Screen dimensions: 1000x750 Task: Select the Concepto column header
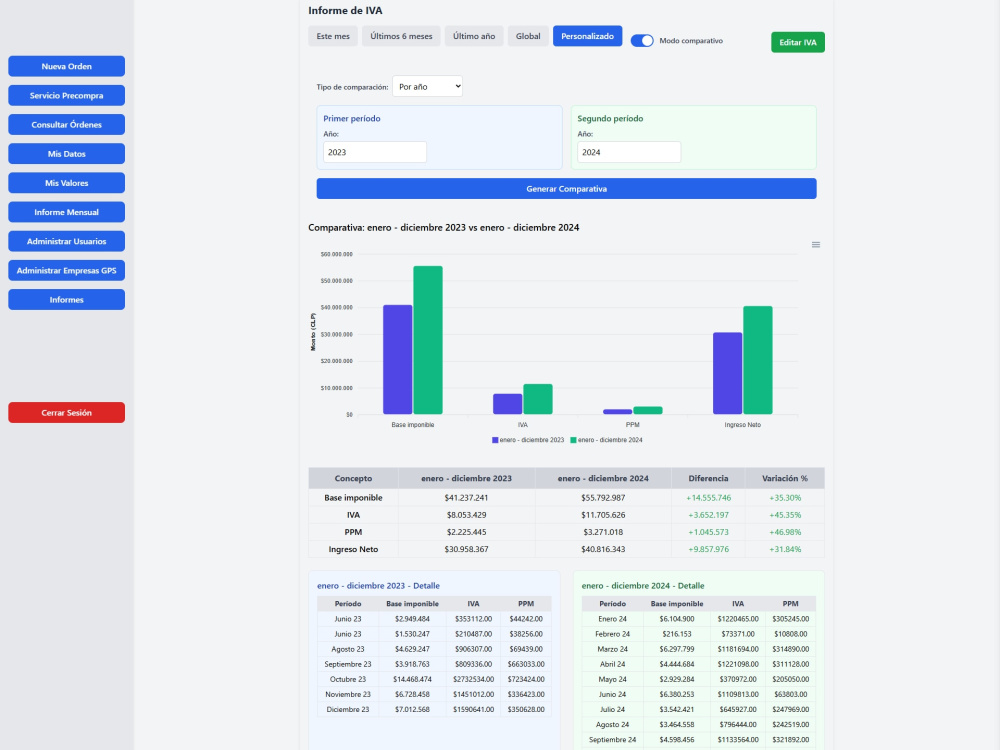tap(353, 478)
